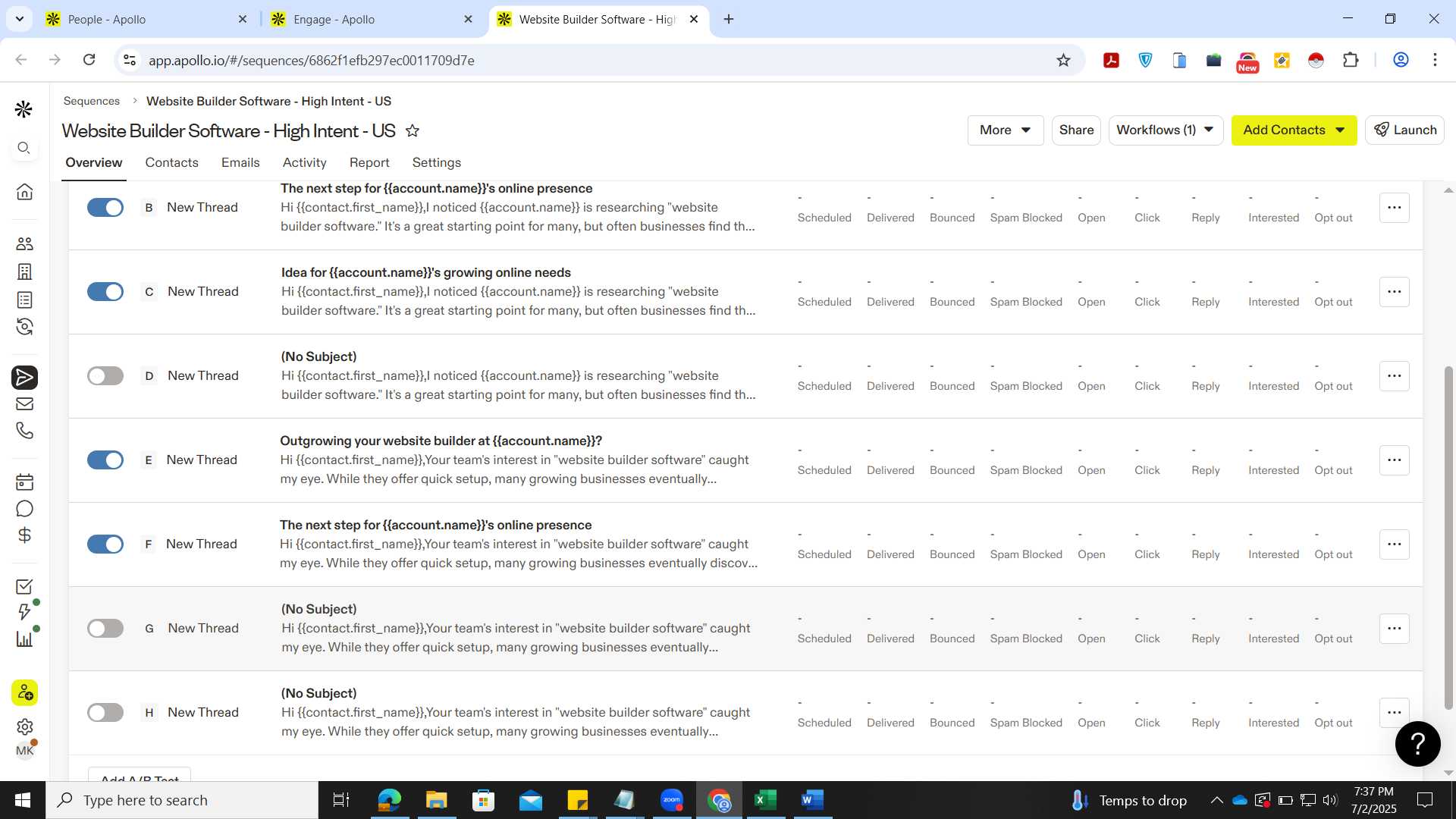Viewport: 1456px width, 819px height.
Task: Expand the More dropdown
Action: [x=1005, y=130]
